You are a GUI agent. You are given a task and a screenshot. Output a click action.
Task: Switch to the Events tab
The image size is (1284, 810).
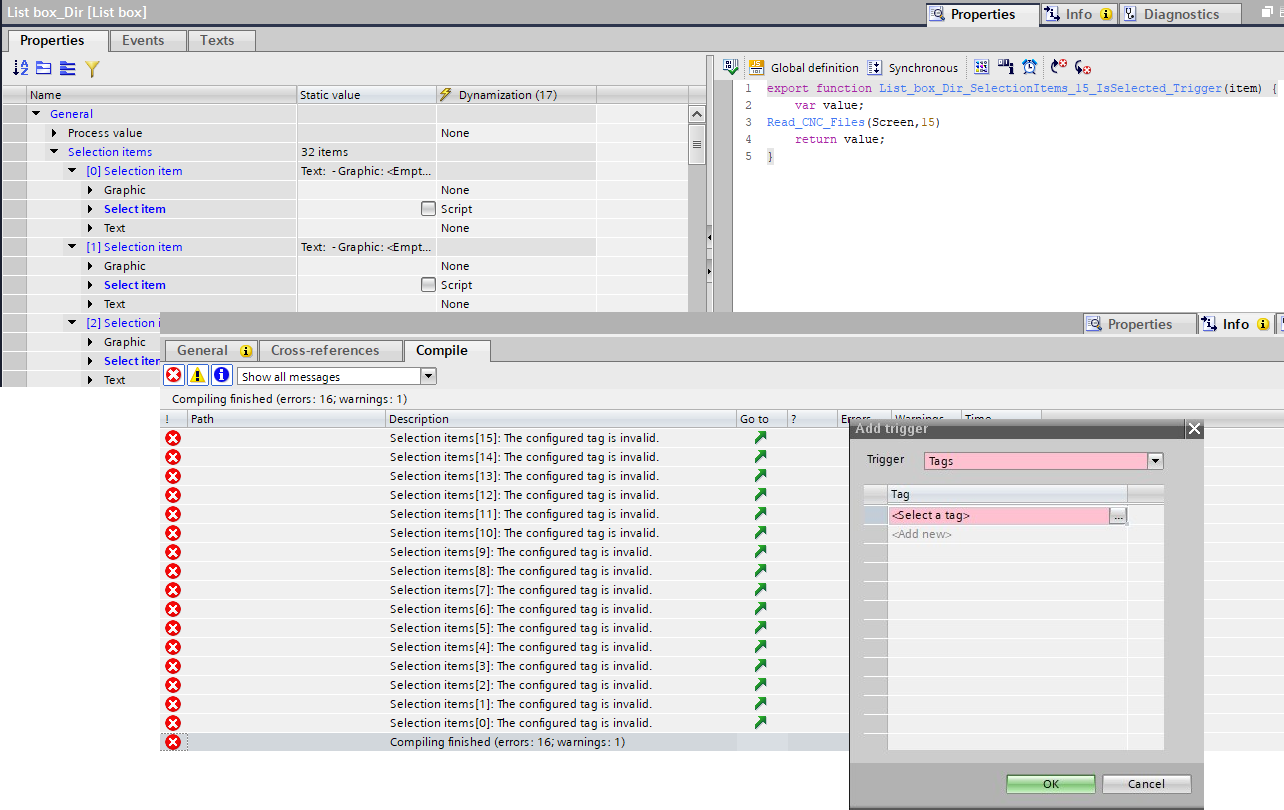point(143,40)
